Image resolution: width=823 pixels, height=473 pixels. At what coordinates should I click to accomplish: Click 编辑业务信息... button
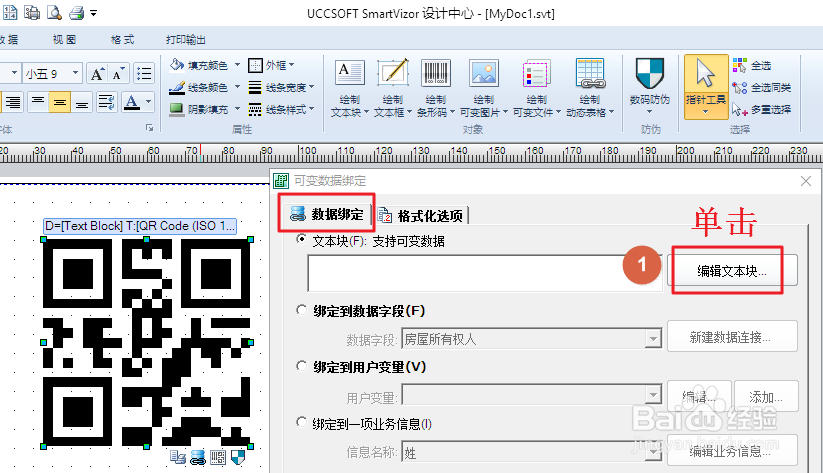coord(732,450)
